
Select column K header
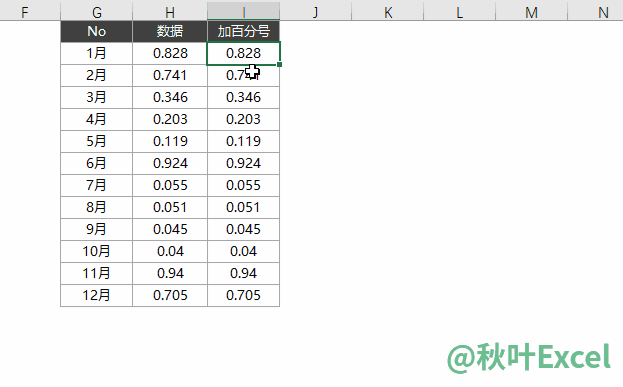pyautogui.click(x=388, y=12)
